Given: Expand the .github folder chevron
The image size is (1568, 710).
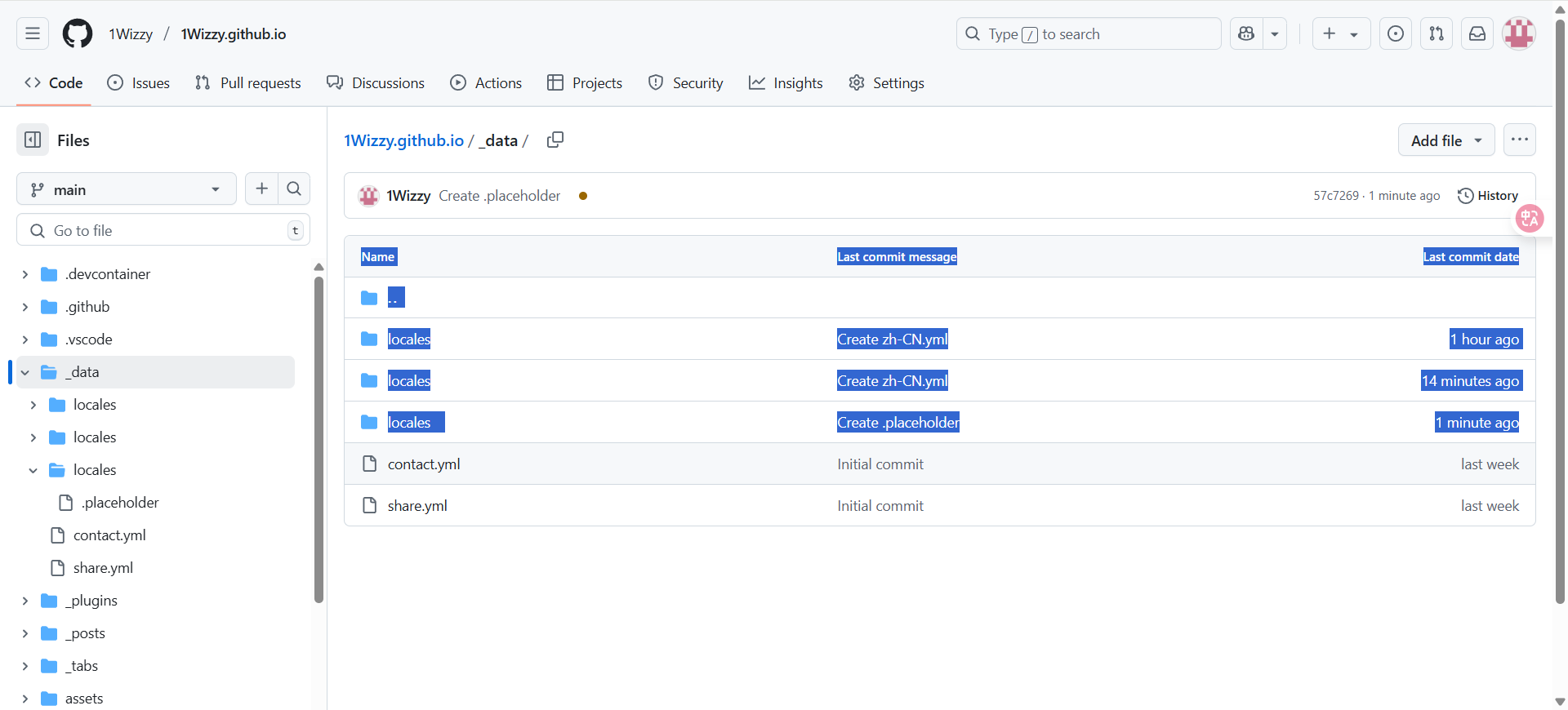Looking at the screenshot, I should pyautogui.click(x=24, y=307).
